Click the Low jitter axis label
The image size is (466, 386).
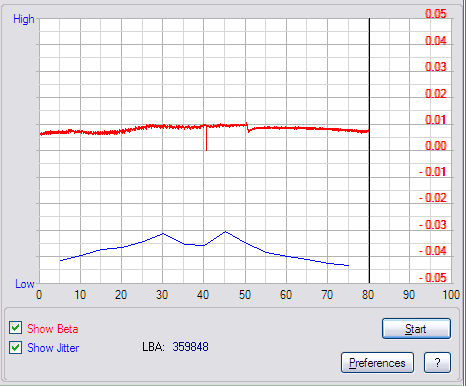tap(25, 284)
